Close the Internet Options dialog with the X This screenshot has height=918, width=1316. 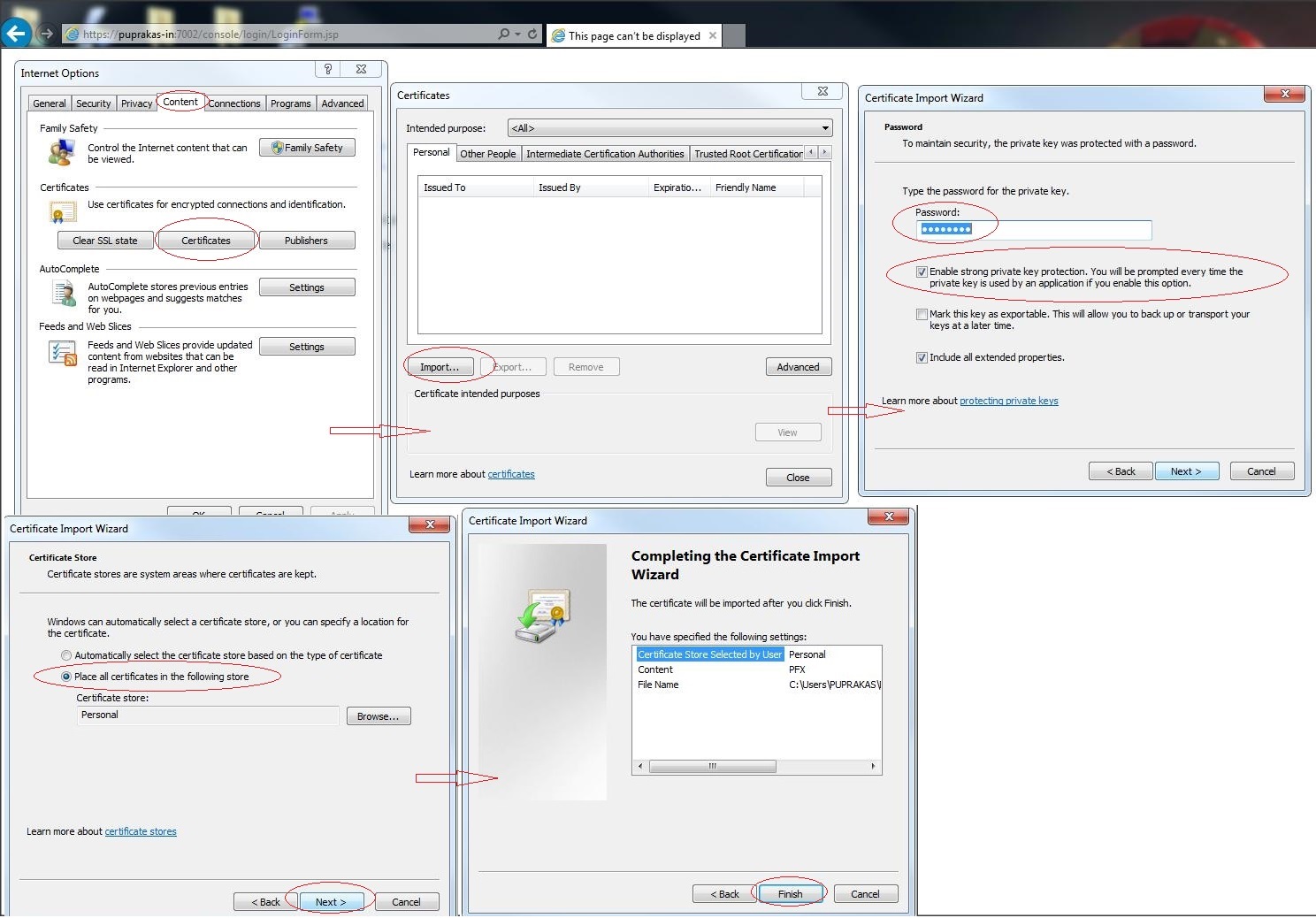tap(361, 69)
